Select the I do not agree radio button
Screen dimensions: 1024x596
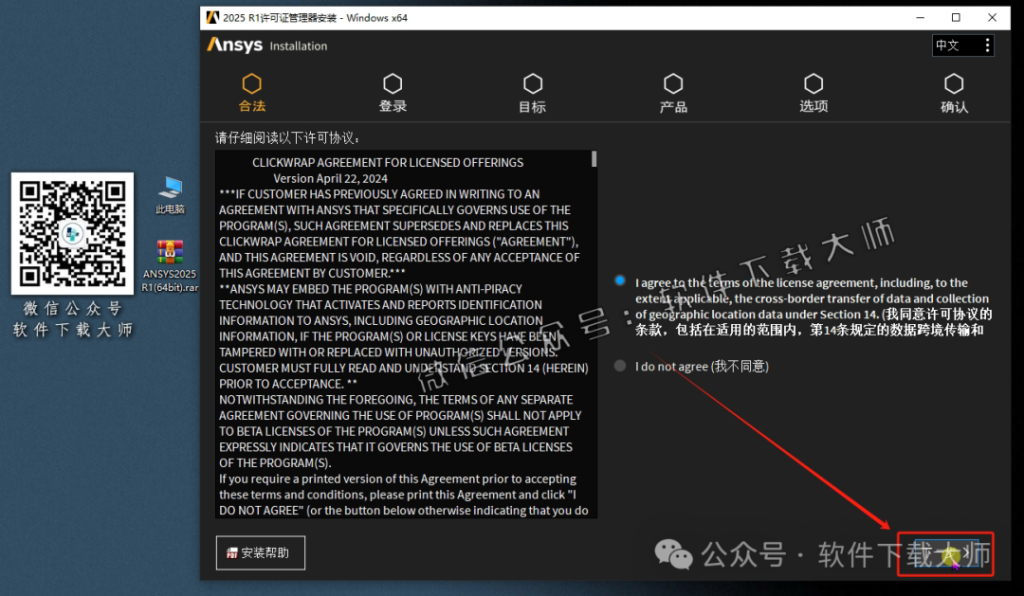pos(620,365)
